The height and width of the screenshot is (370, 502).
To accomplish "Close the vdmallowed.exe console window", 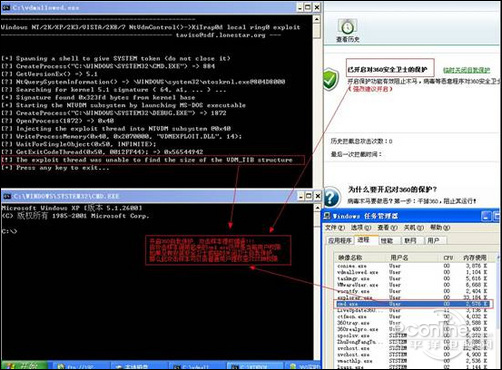I will click(x=317, y=7).
